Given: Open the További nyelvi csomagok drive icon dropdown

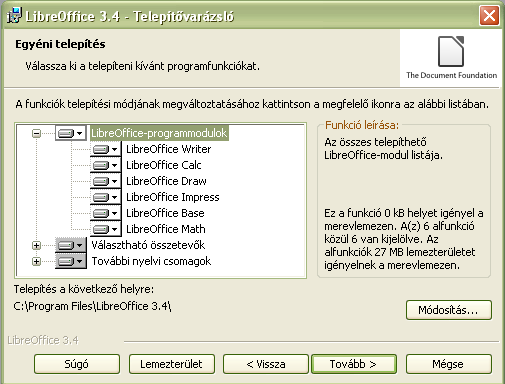Looking at the screenshot, I should [71, 261].
